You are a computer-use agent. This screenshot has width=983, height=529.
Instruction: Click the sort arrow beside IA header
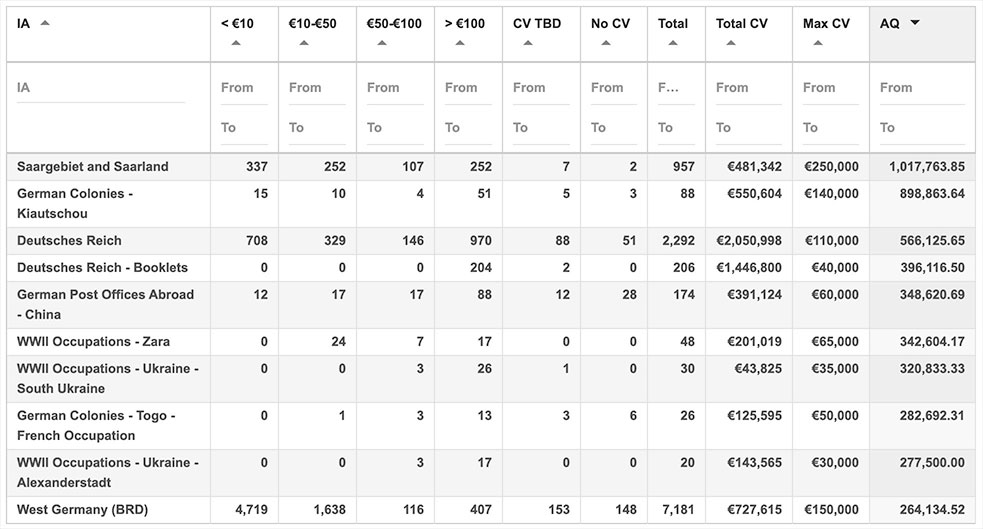click(x=45, y=23)
